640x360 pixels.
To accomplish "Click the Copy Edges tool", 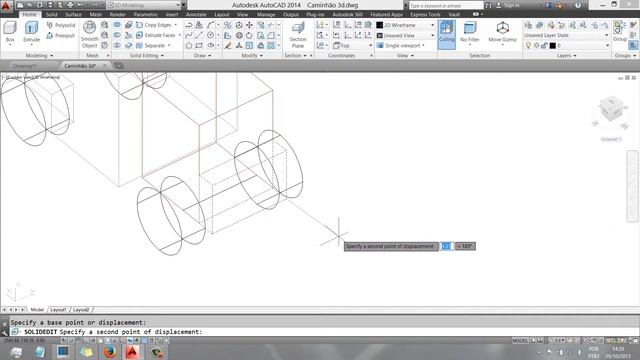I will click(154, 25).
